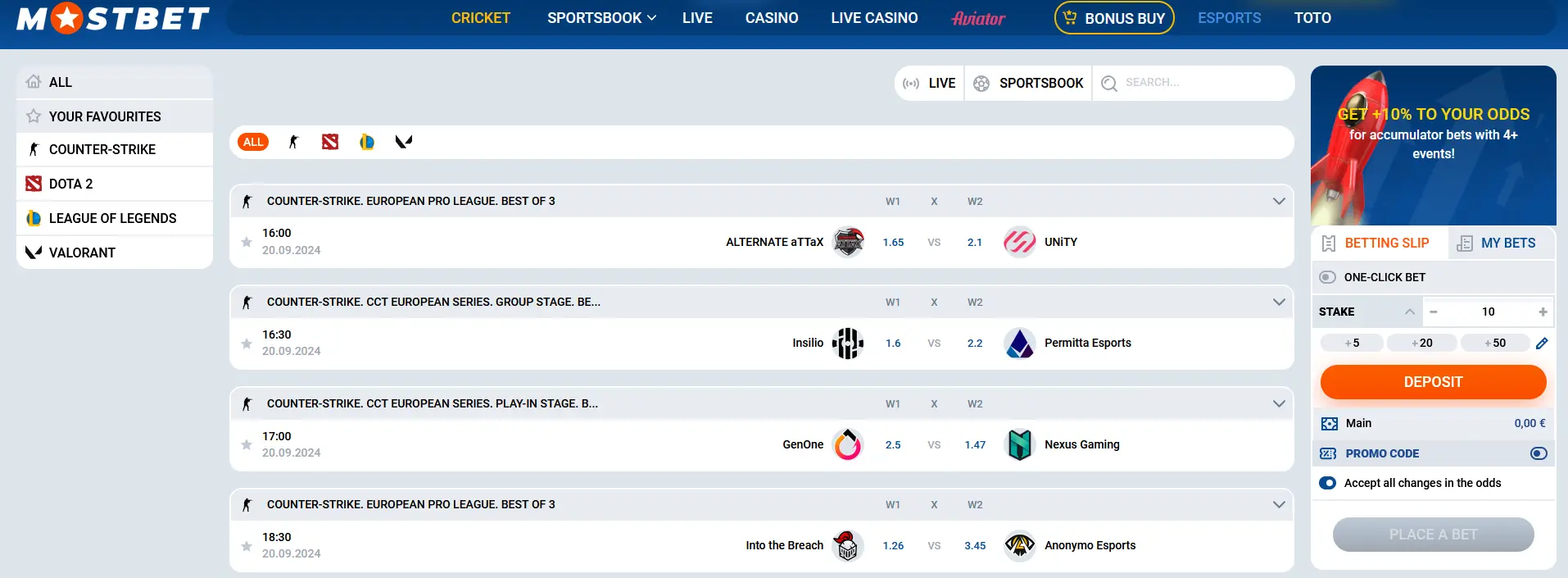
Task: Select the League of Legends filter icon
Action: (367, 142)
